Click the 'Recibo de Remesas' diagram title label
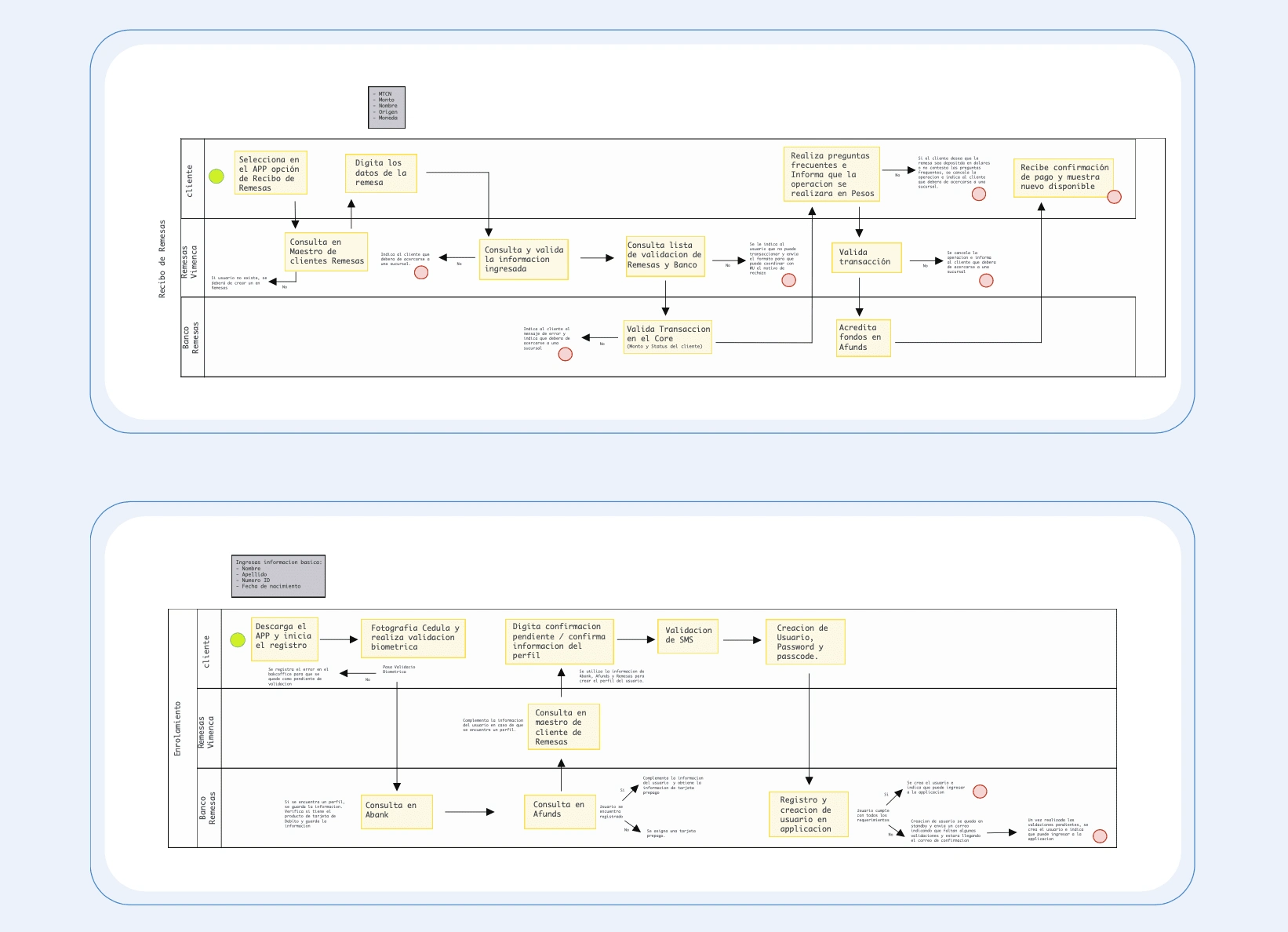 click(162, 258)
